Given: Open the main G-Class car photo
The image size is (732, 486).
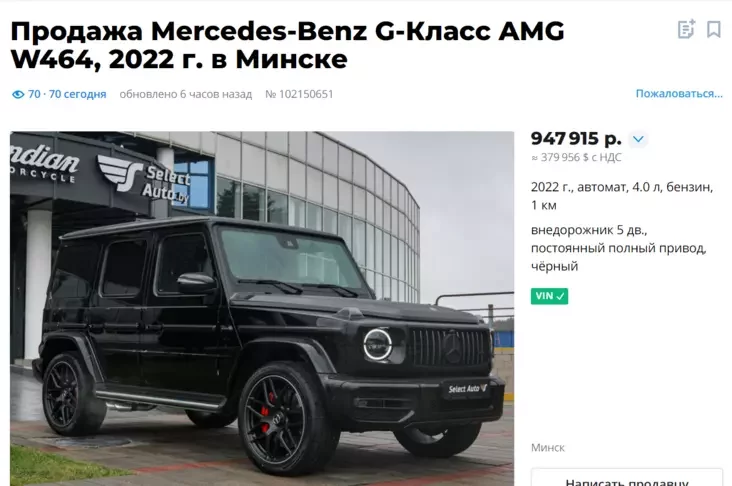Looking at the screenshot, I should 262,309.
